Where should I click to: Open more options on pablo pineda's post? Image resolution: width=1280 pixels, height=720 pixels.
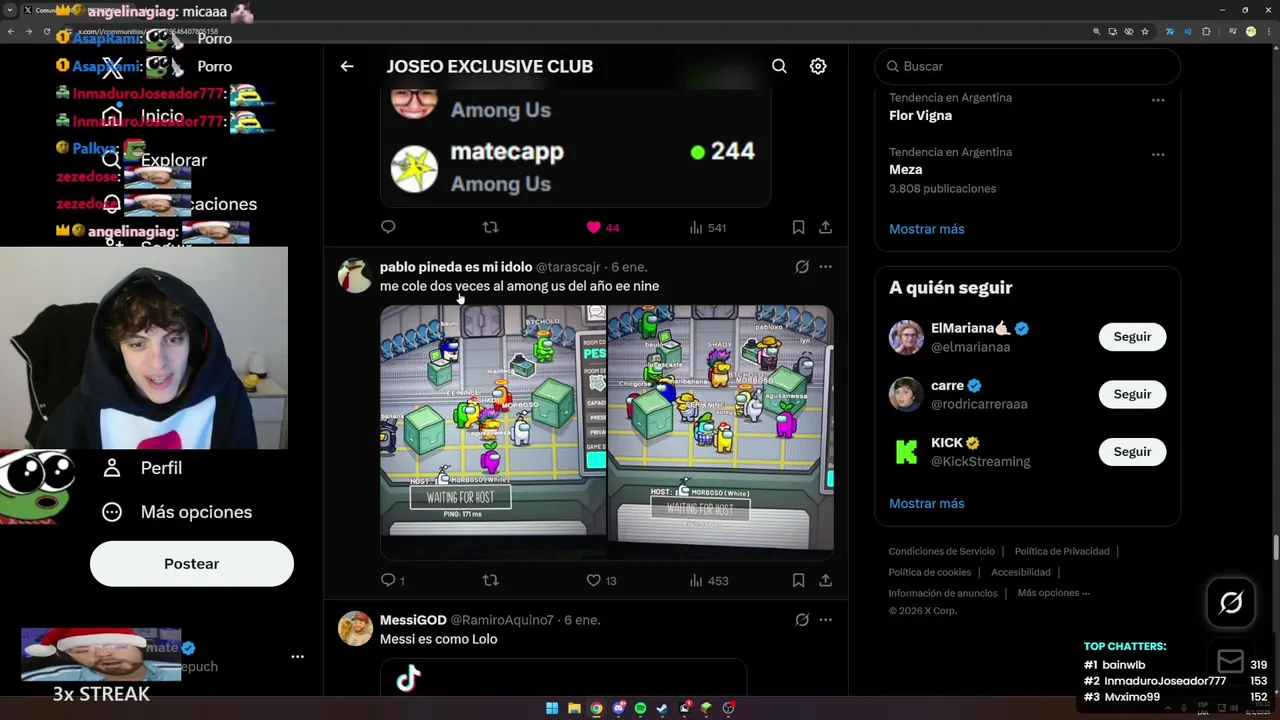click(x=825, y=267)
